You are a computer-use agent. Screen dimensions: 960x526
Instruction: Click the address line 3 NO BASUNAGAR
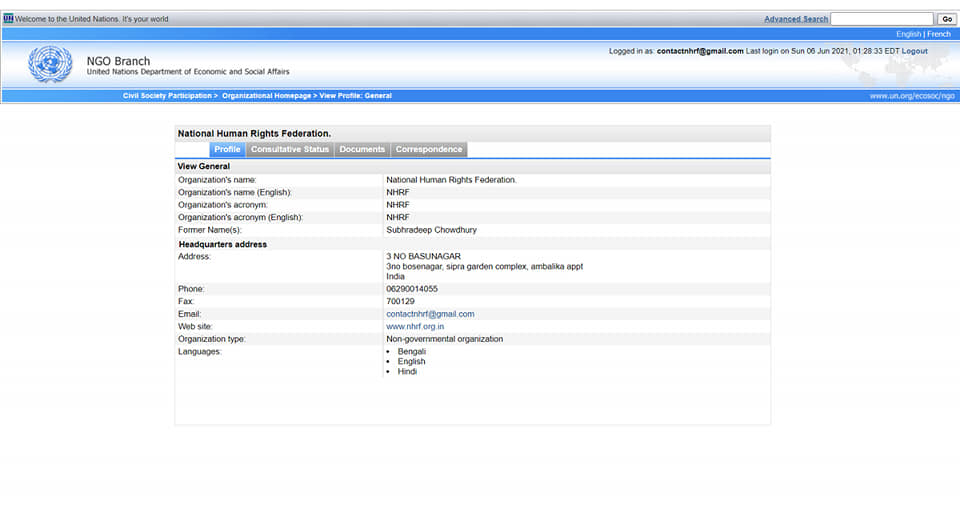click(x=423, y=257)
